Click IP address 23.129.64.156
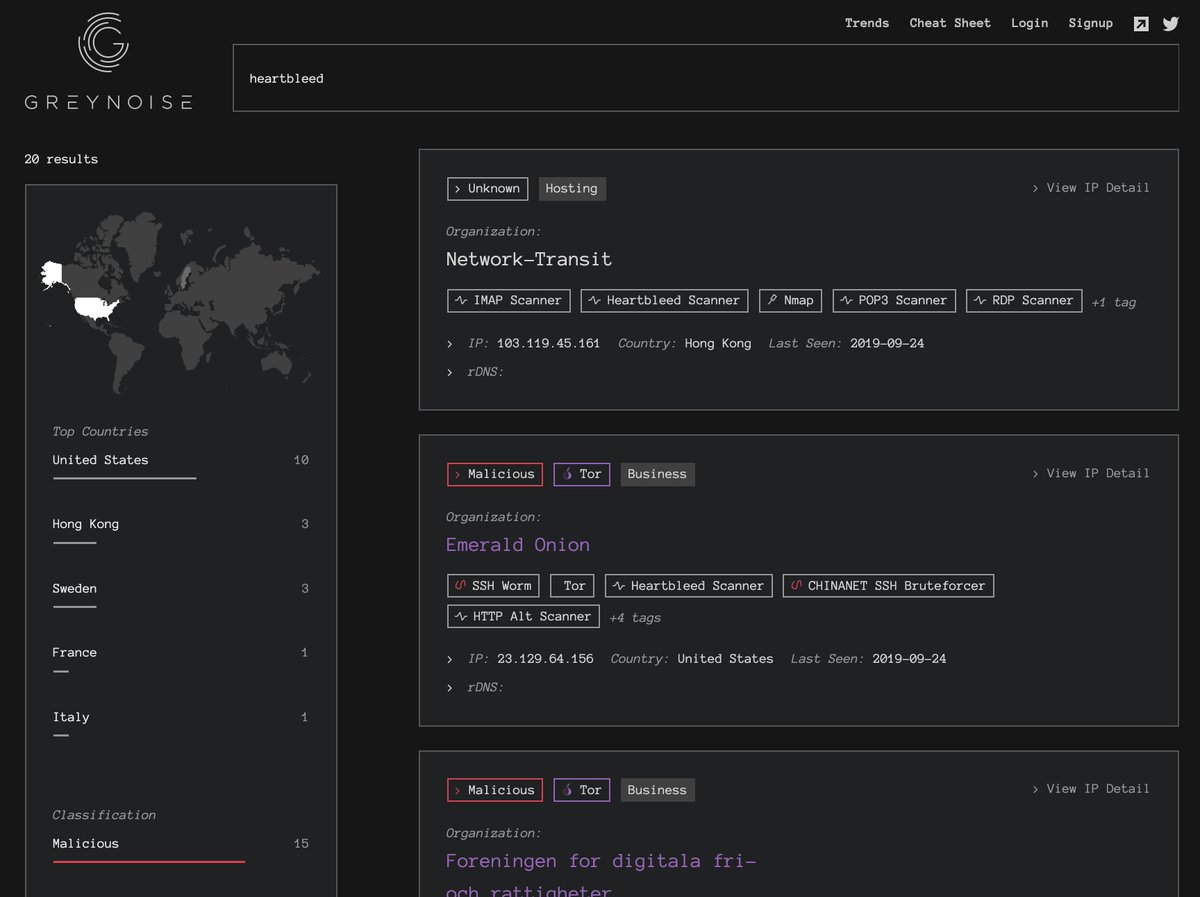This screenshot has width=1200, height=897. pyautogui.click(x=545, y=659)
